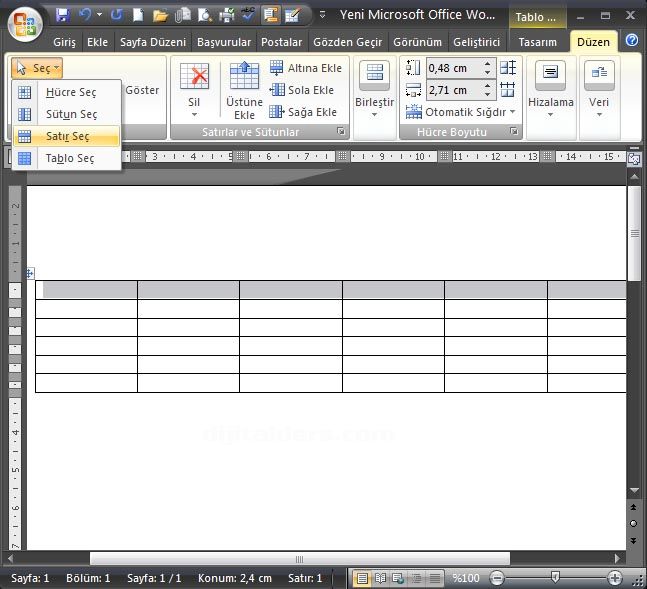Switch to Full Screen Reading view
Viewport: 647px width, 589px height.
click(380, 578)
